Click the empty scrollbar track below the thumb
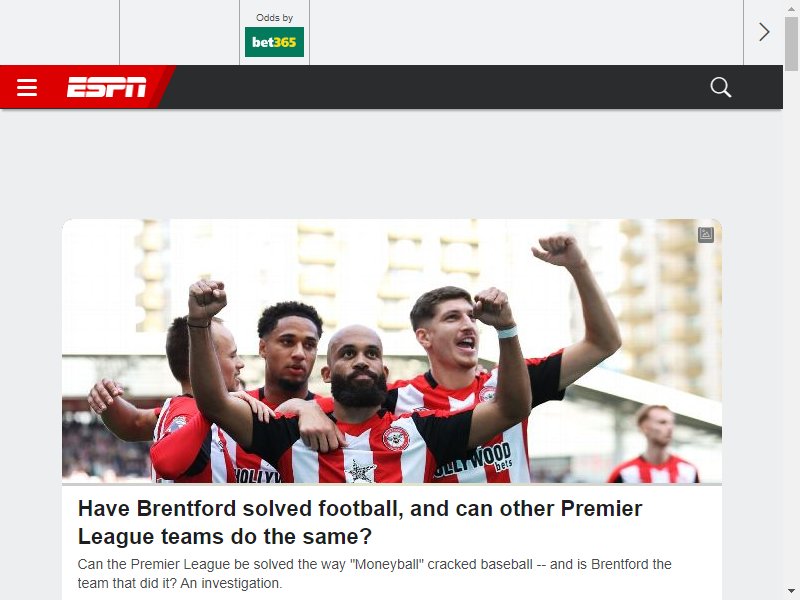This screenshot has height=600, width=800. (791, 327)
